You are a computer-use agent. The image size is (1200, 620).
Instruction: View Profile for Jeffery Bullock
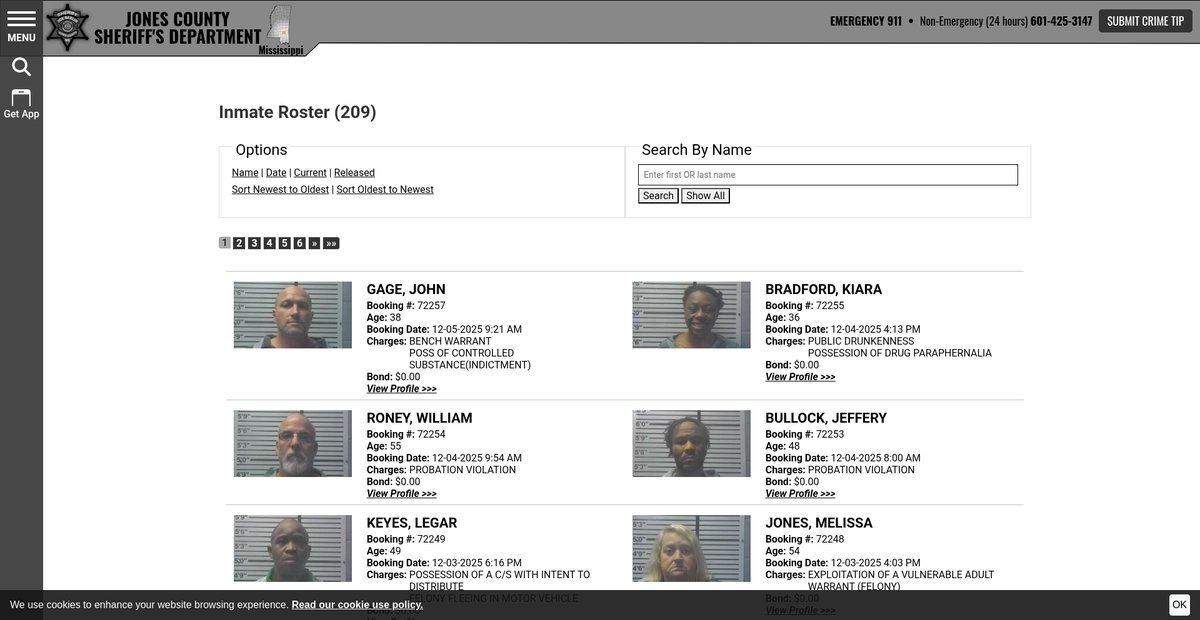coord(800,494)
